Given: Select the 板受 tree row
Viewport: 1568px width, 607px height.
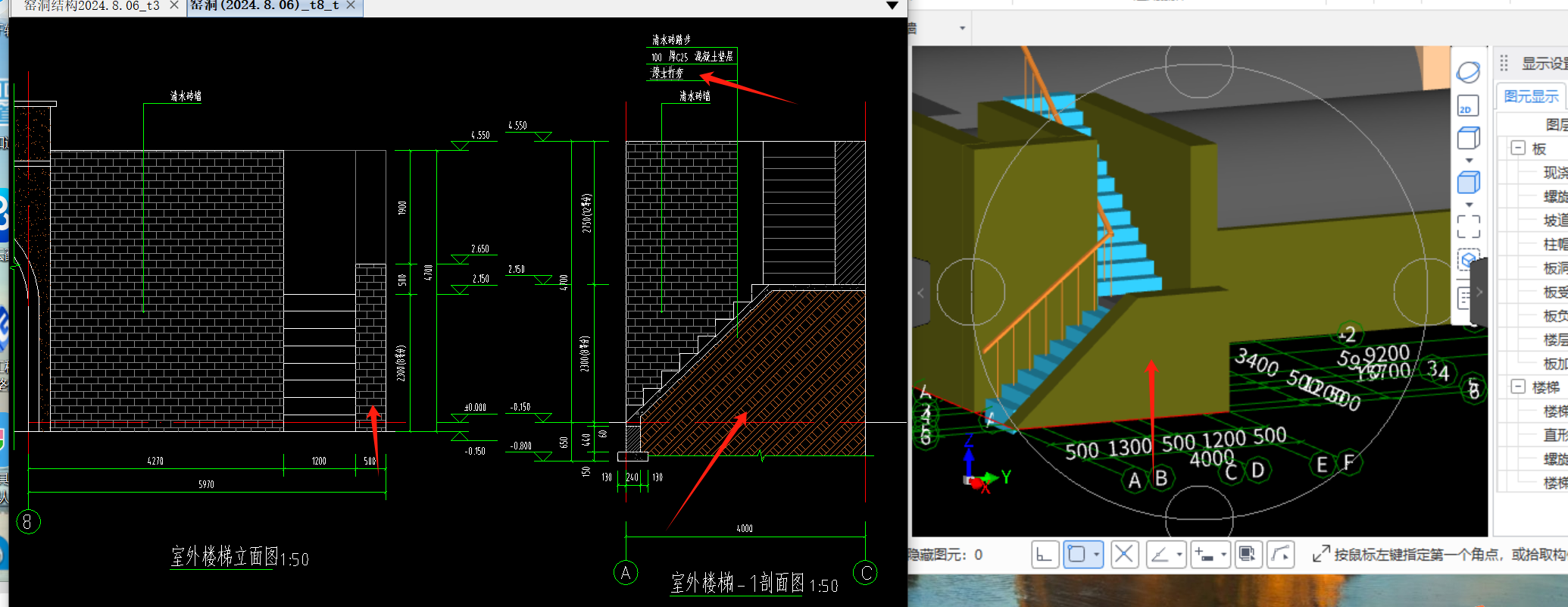Looking at the screenshot, I should (1555, 292).
